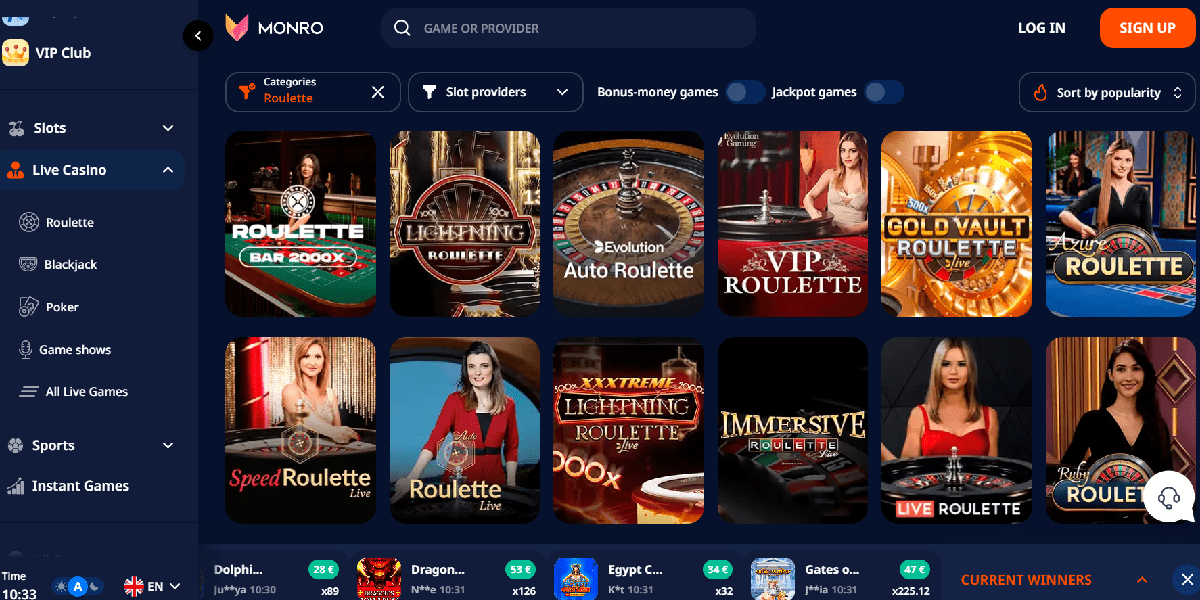Switch to the dark moon theme
This screenshot has height=600, width=1200.
click(94, 587)
